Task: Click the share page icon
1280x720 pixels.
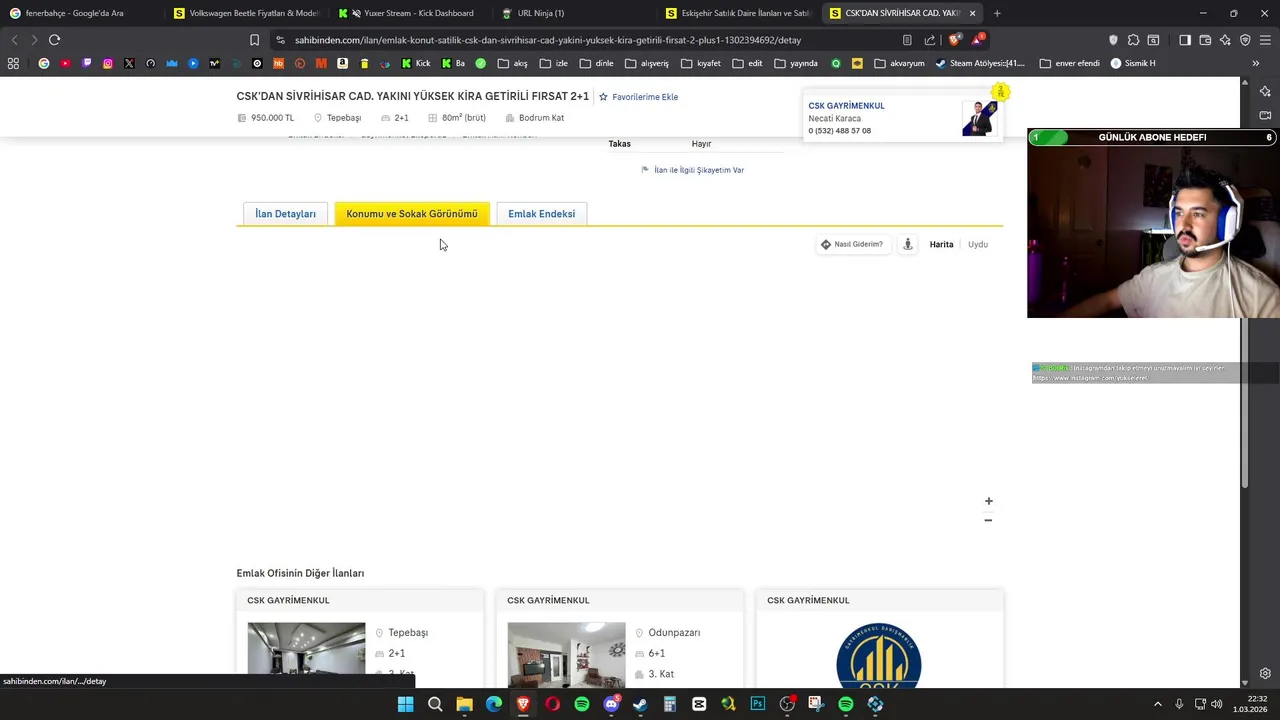Action: pos(930,40)
